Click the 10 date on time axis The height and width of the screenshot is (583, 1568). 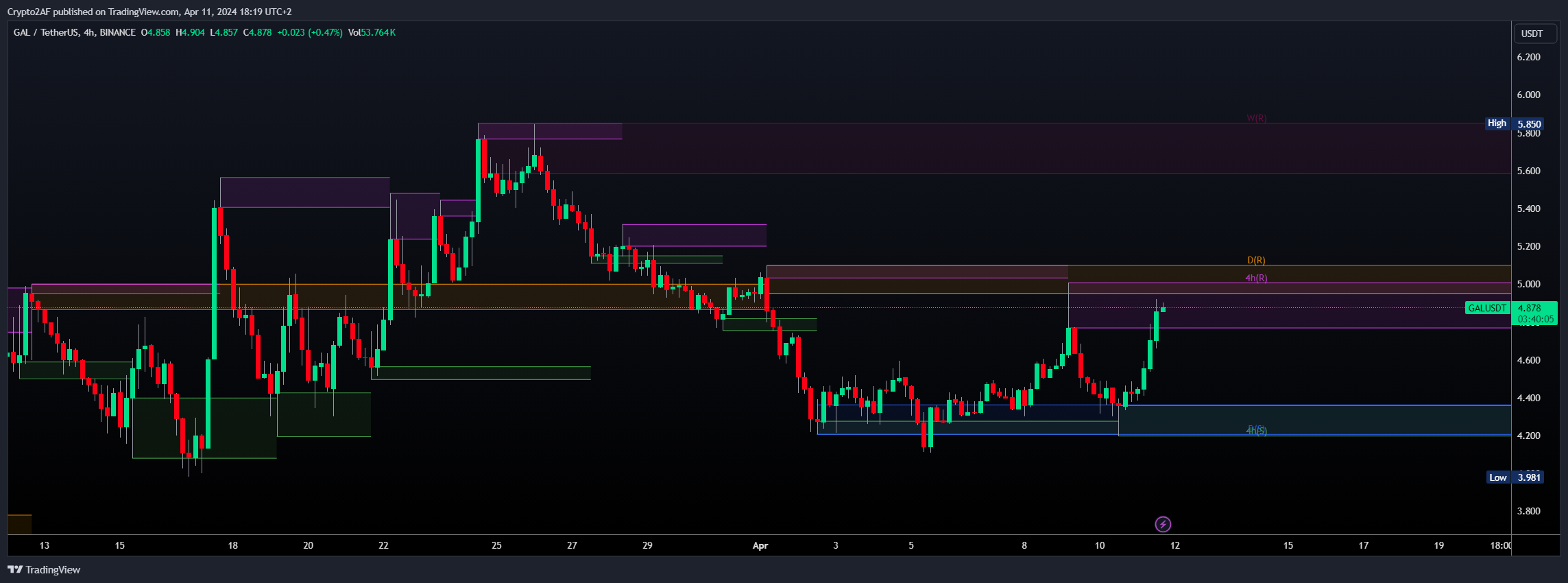pyautogui.click(x=1100, y=546)
